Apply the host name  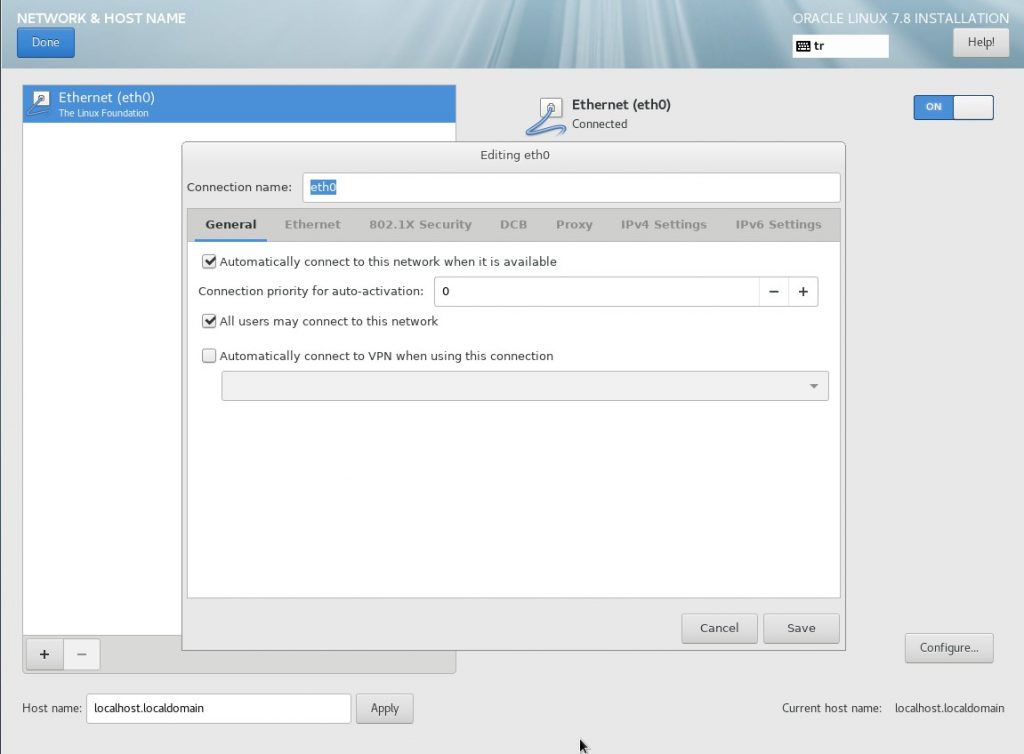(x=385, y=708)
